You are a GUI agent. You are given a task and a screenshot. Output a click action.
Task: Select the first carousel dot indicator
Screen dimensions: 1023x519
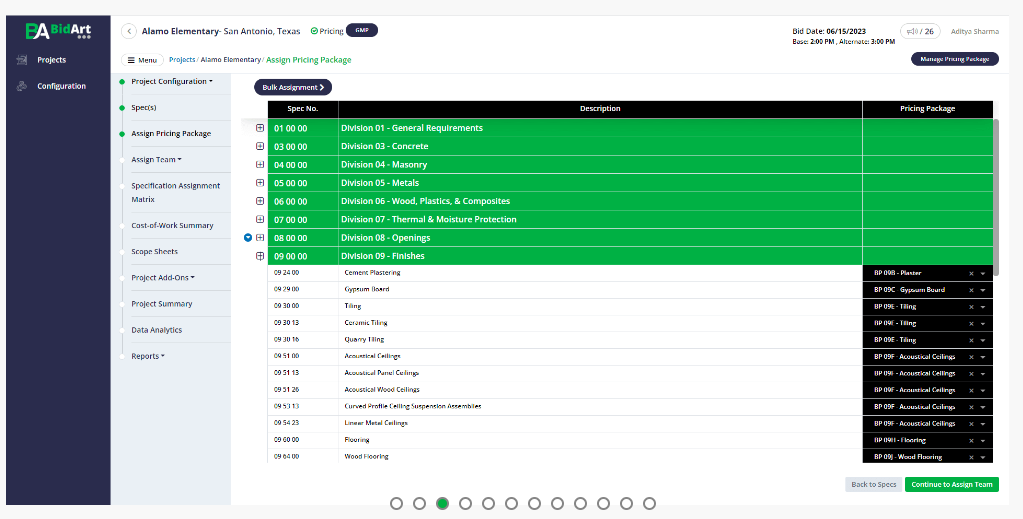[396, 503]
